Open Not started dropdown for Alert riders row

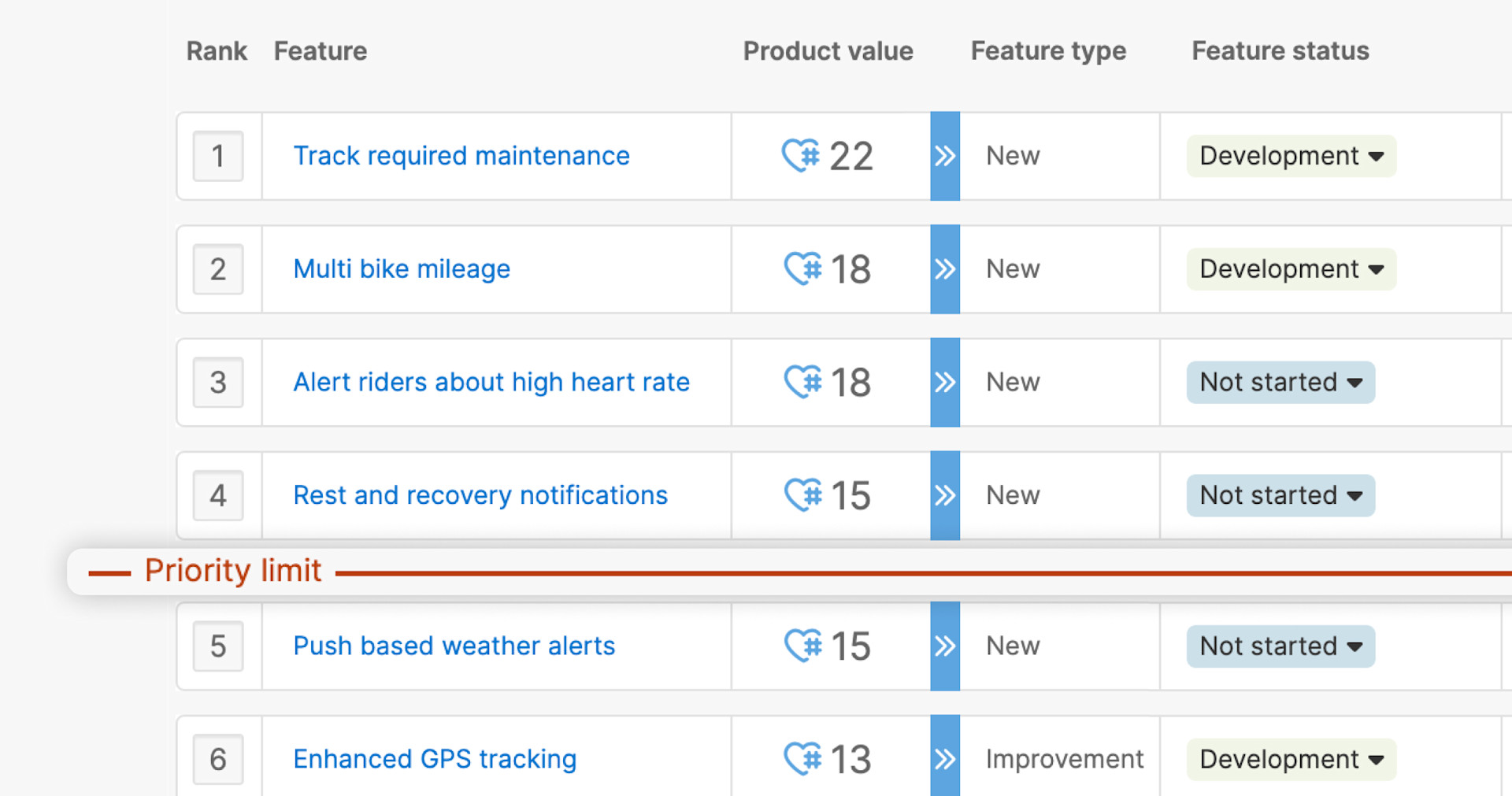pyautogui.click(x=1280, y=383)
